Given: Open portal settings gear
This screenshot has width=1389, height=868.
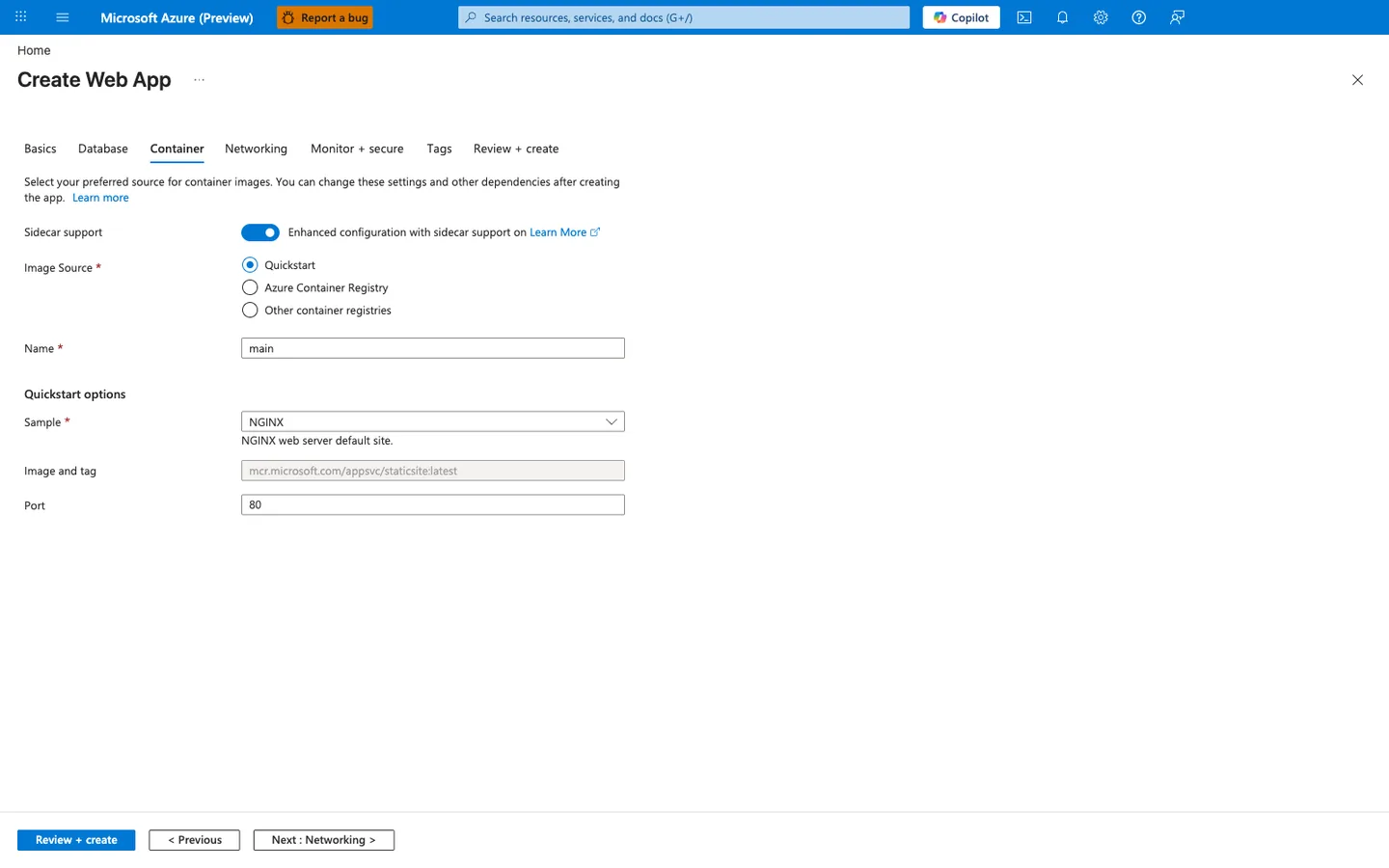Looking at the screenshot, I should (1101, 17).
